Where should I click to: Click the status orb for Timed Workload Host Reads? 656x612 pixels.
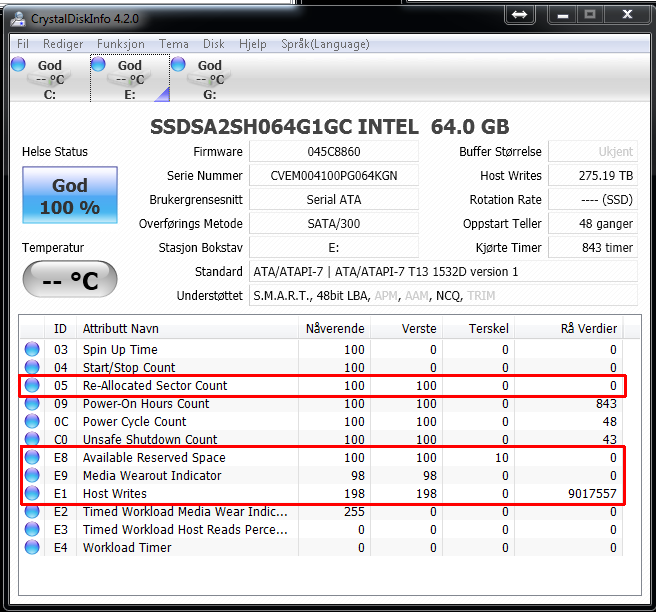(32, 529)
